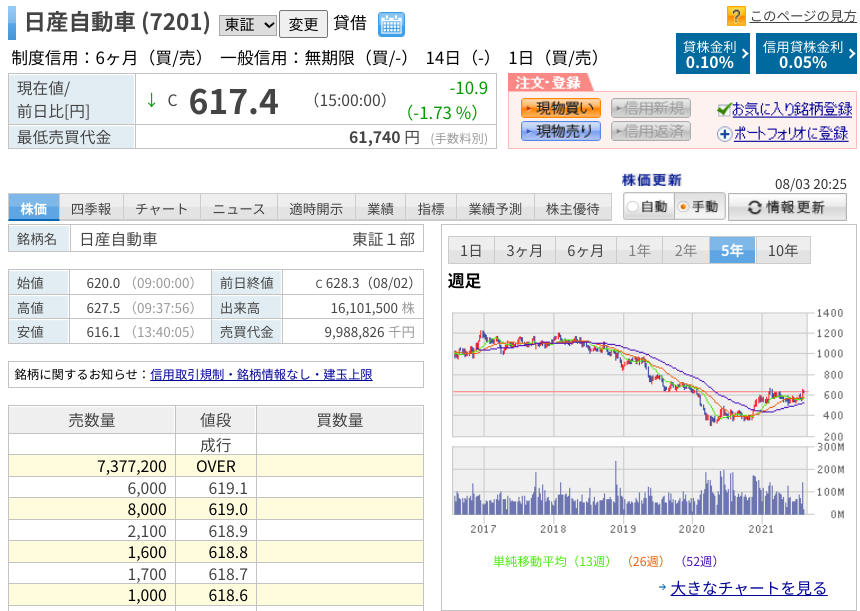860x611 pixels.
Task: Click the 変更 button
Action: 303,24
